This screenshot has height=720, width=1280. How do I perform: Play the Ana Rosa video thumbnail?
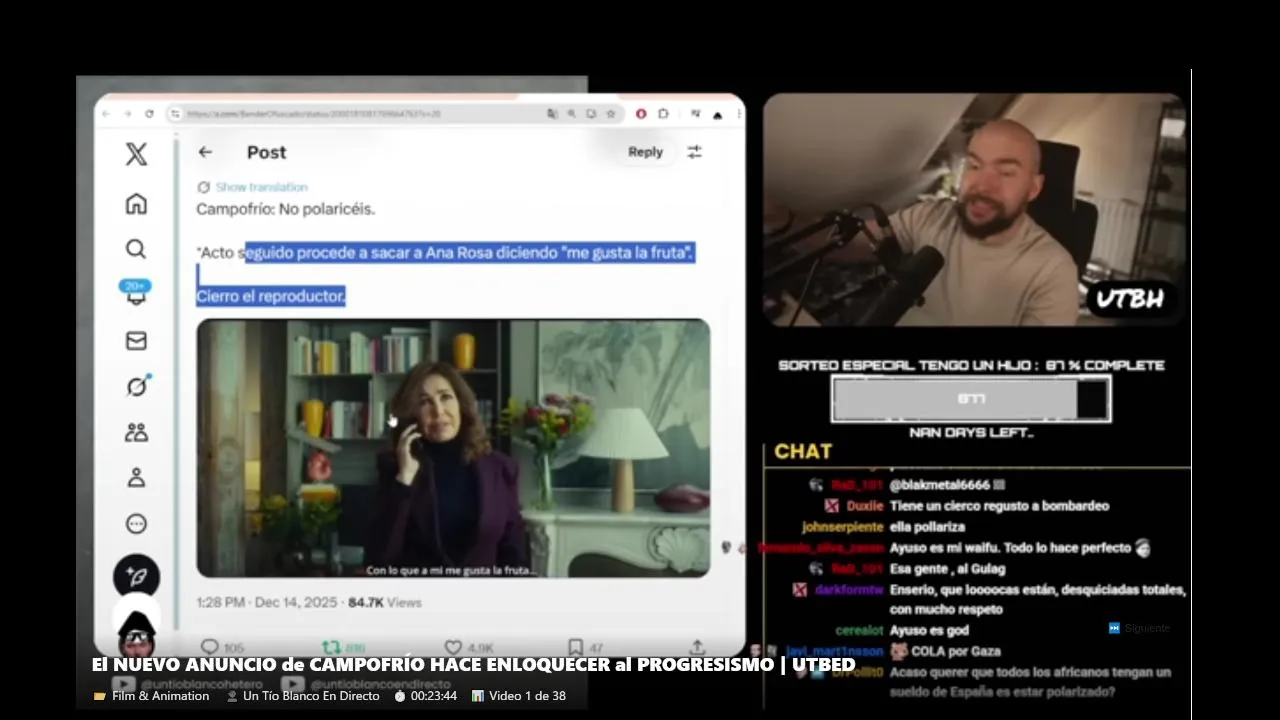453,449
